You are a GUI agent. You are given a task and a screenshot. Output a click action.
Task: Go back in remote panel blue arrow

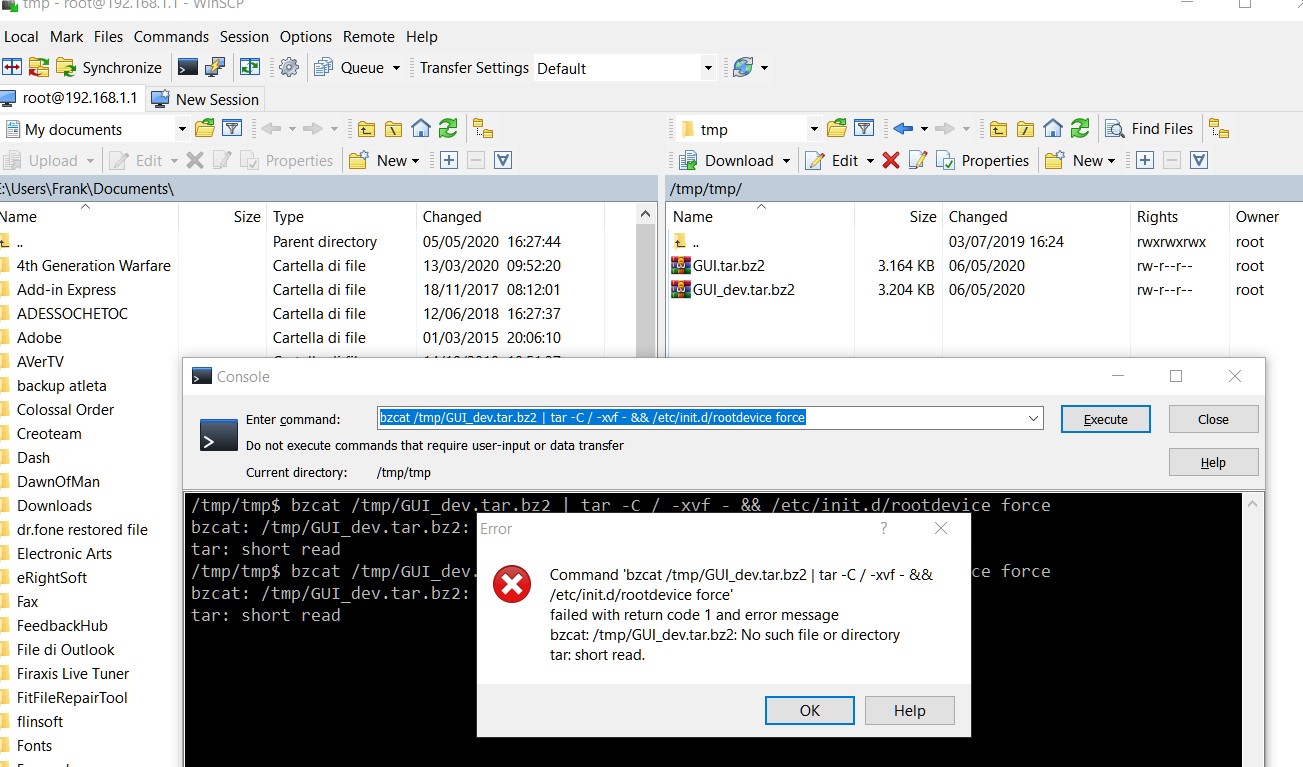[x=903, y=128]
